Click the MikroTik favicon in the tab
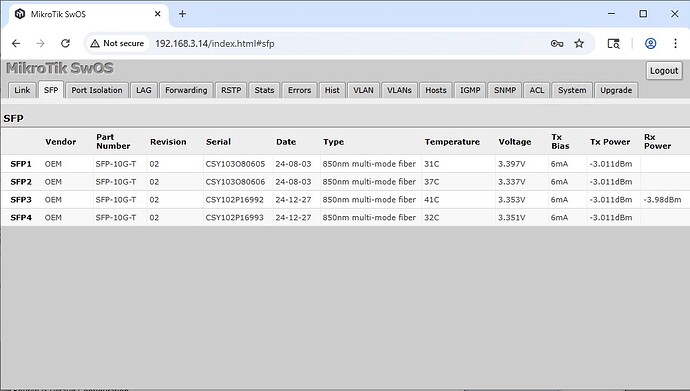 pos(20,14)
